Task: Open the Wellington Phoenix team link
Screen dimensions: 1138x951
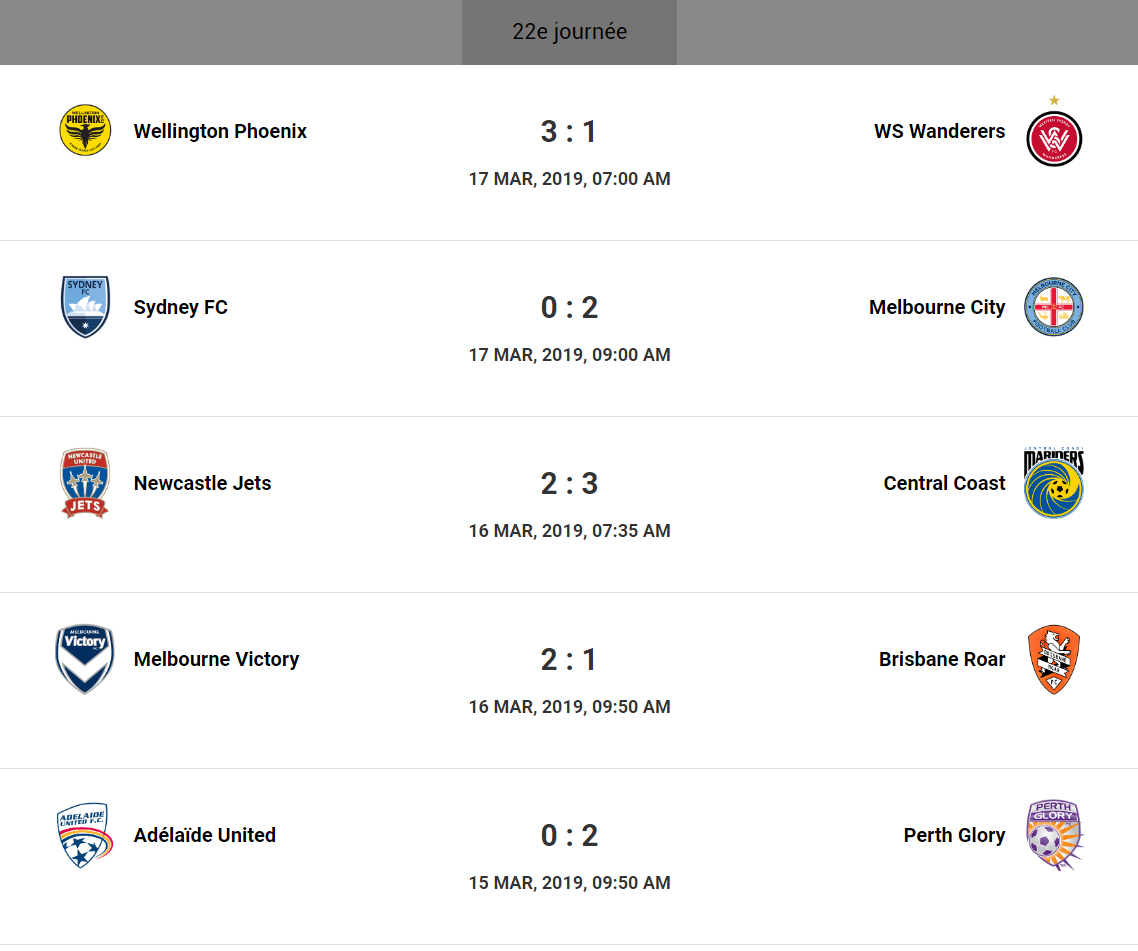Action: (220, 131)
